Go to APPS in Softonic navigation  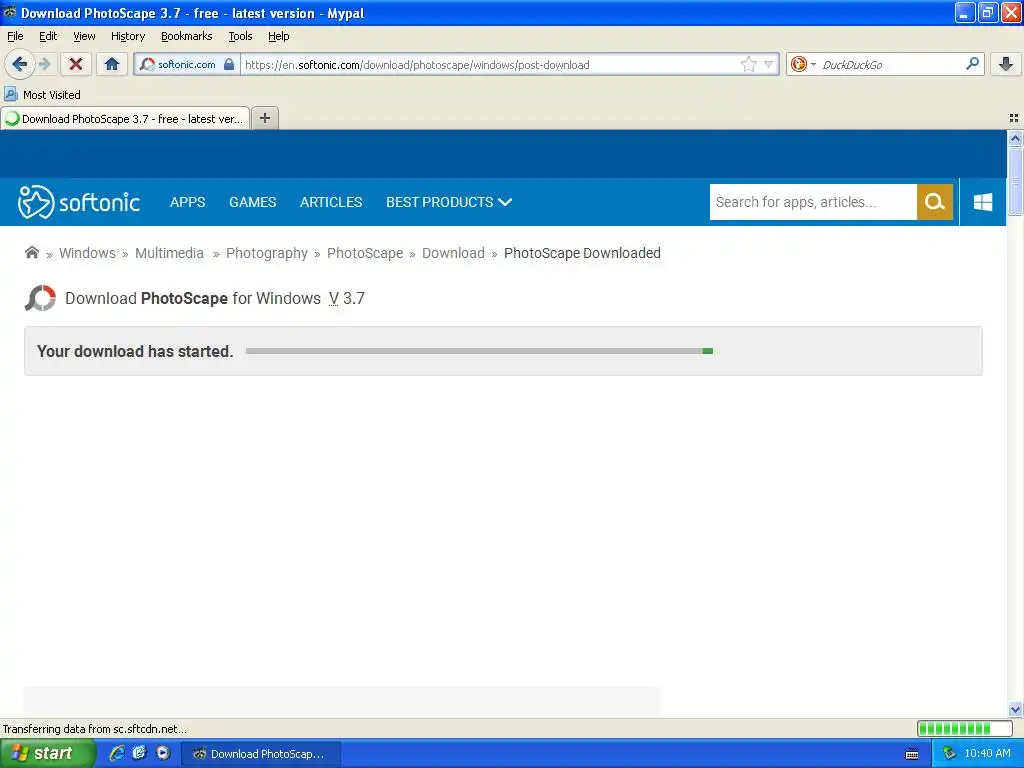[x=187, y=202]
